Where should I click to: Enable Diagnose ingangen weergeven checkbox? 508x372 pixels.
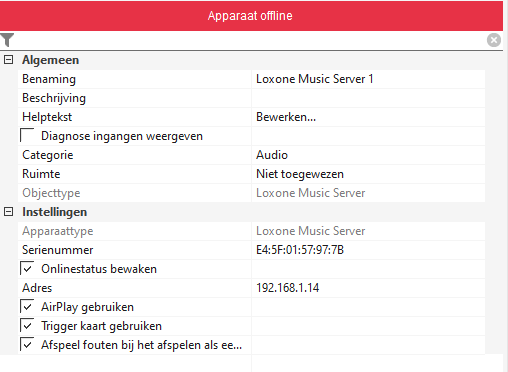(27, 136)
